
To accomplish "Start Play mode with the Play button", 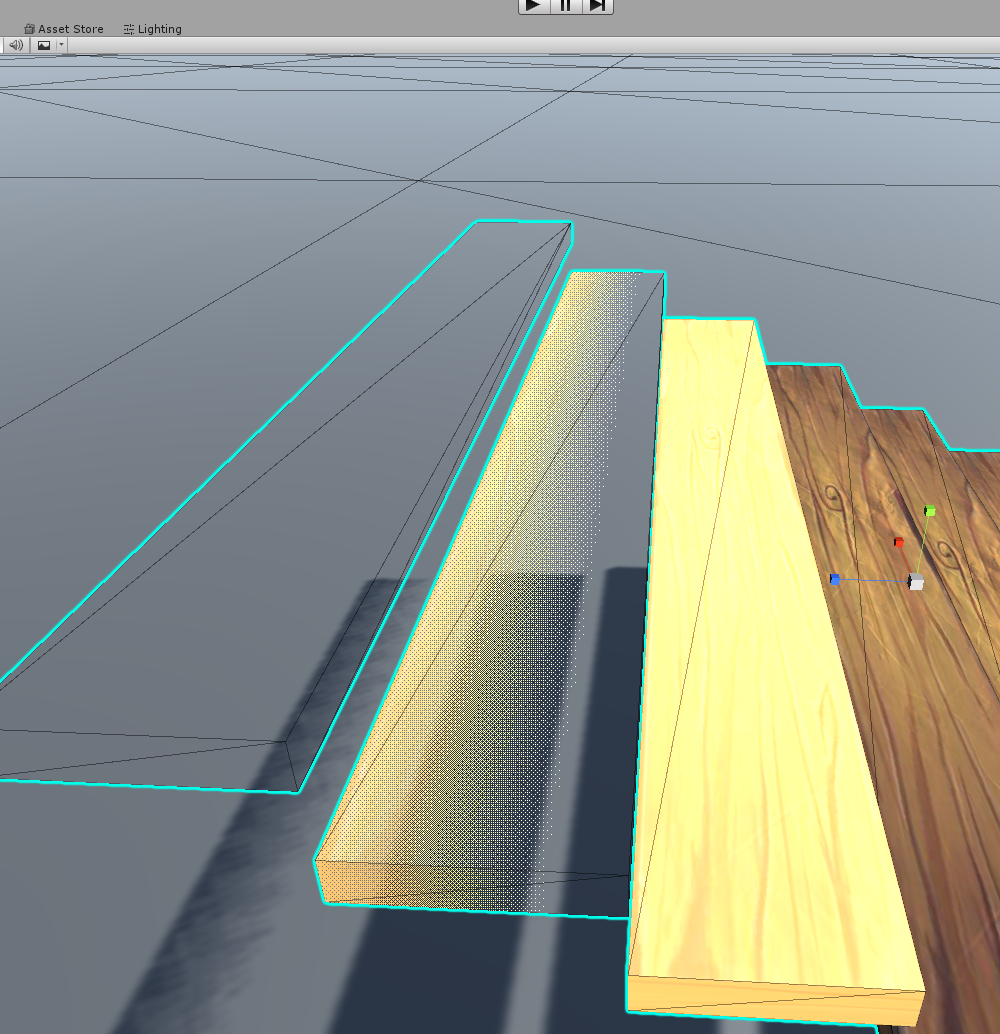I will click(x=534, y=5).
